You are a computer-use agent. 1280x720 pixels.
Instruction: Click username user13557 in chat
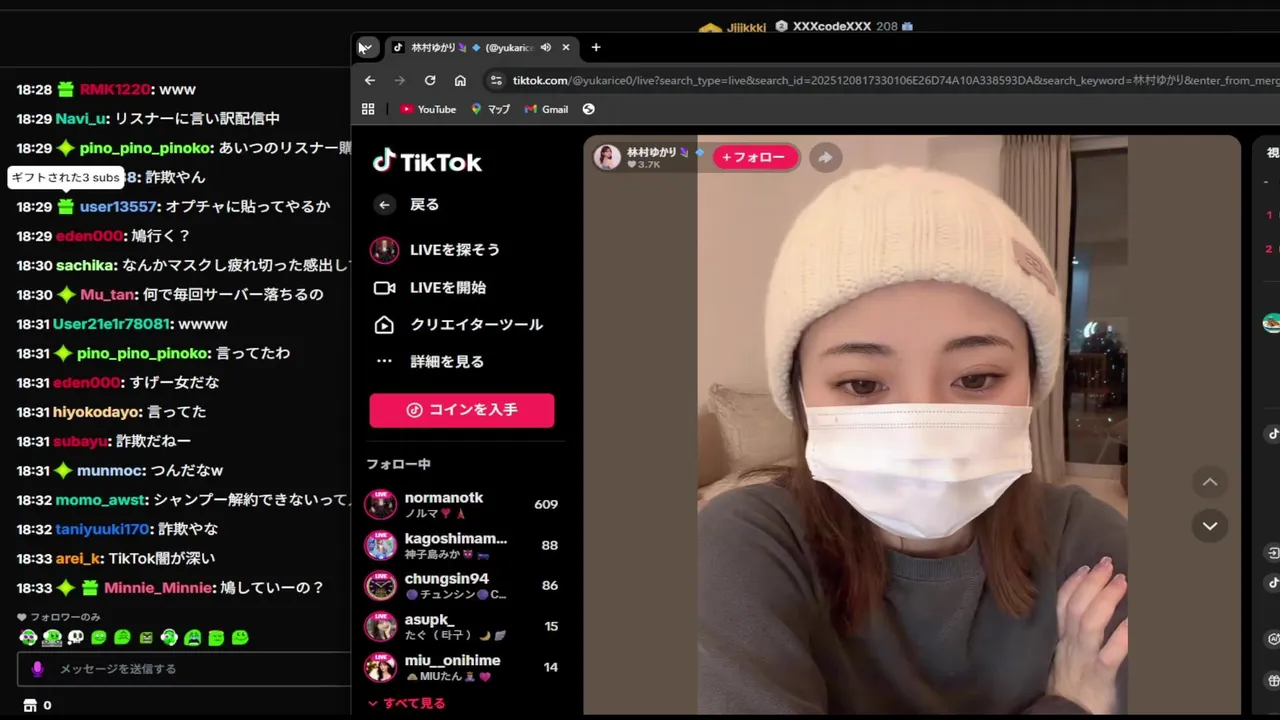[x=118, y=206]
